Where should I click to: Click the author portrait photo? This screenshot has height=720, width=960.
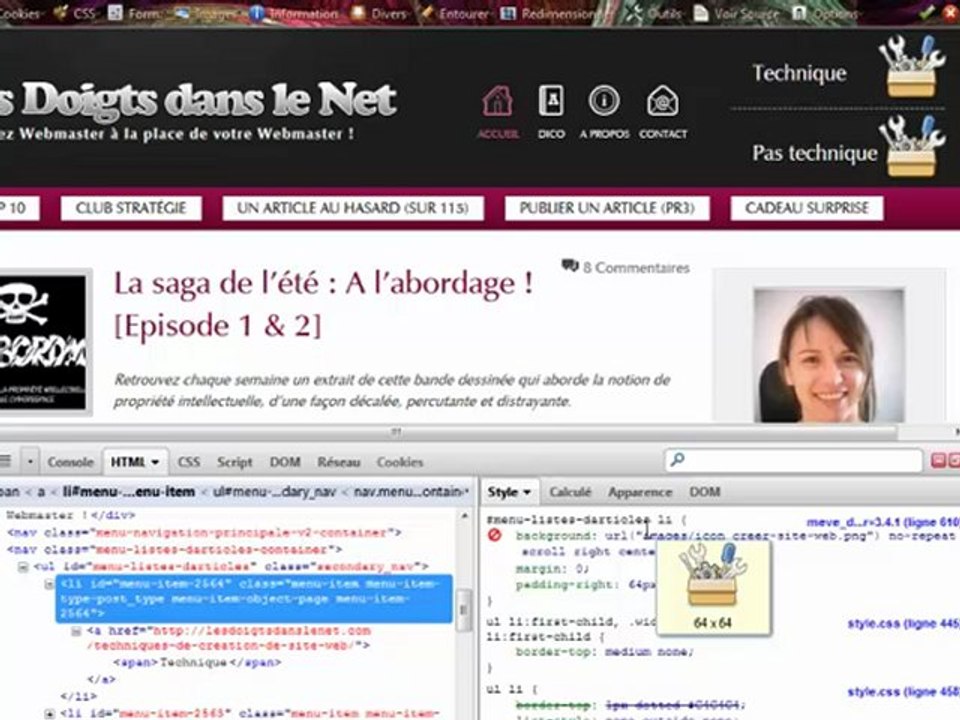tap(829, 355)
